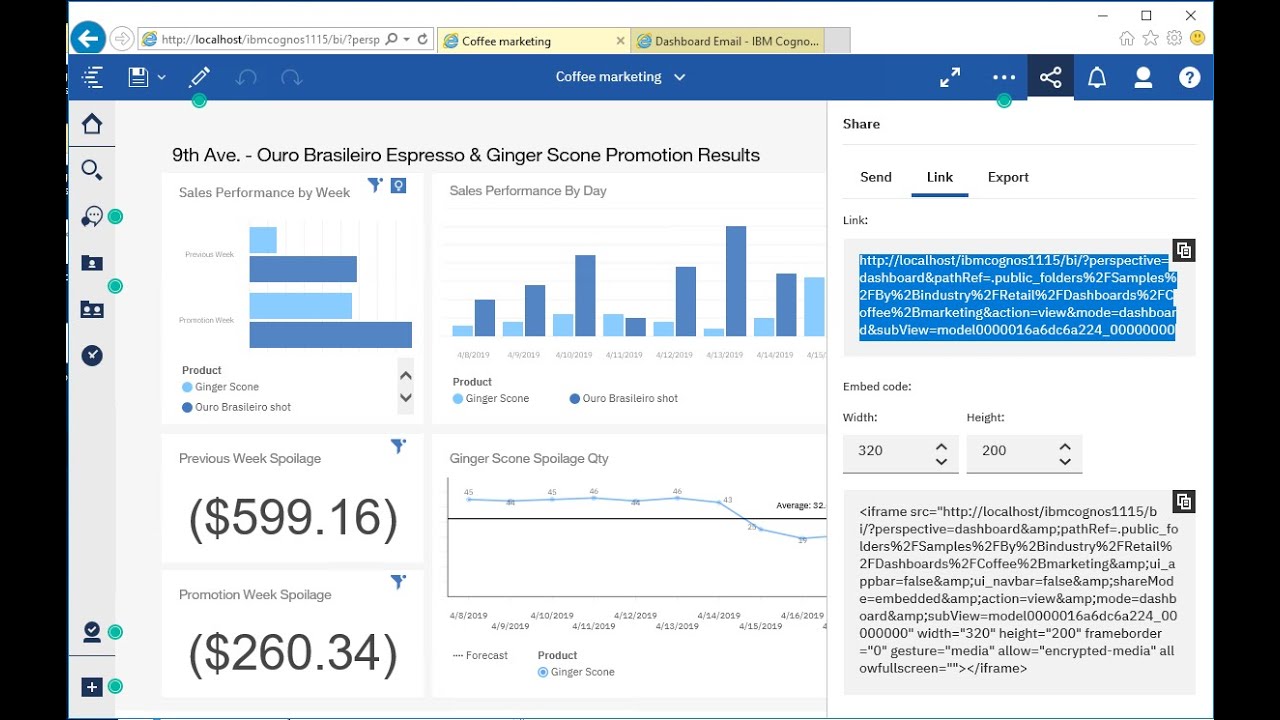Open the Notifications bell
Viewport: 1280px width, 720px height.
pos(1097,77)
